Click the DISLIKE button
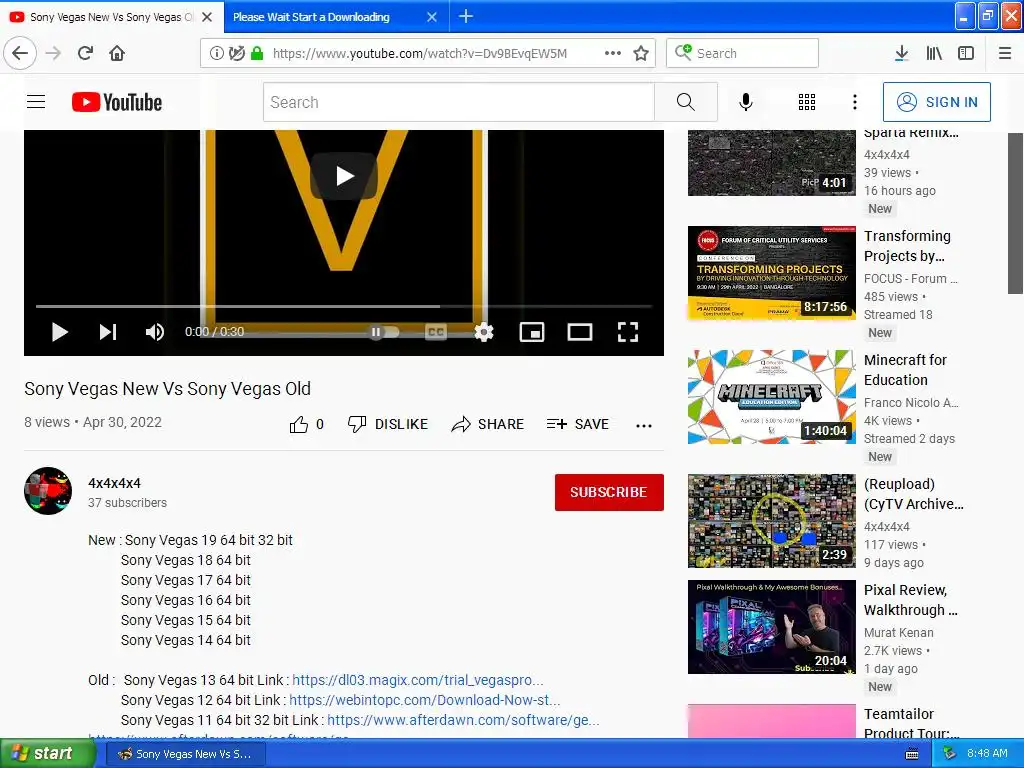 click(388, 424)
